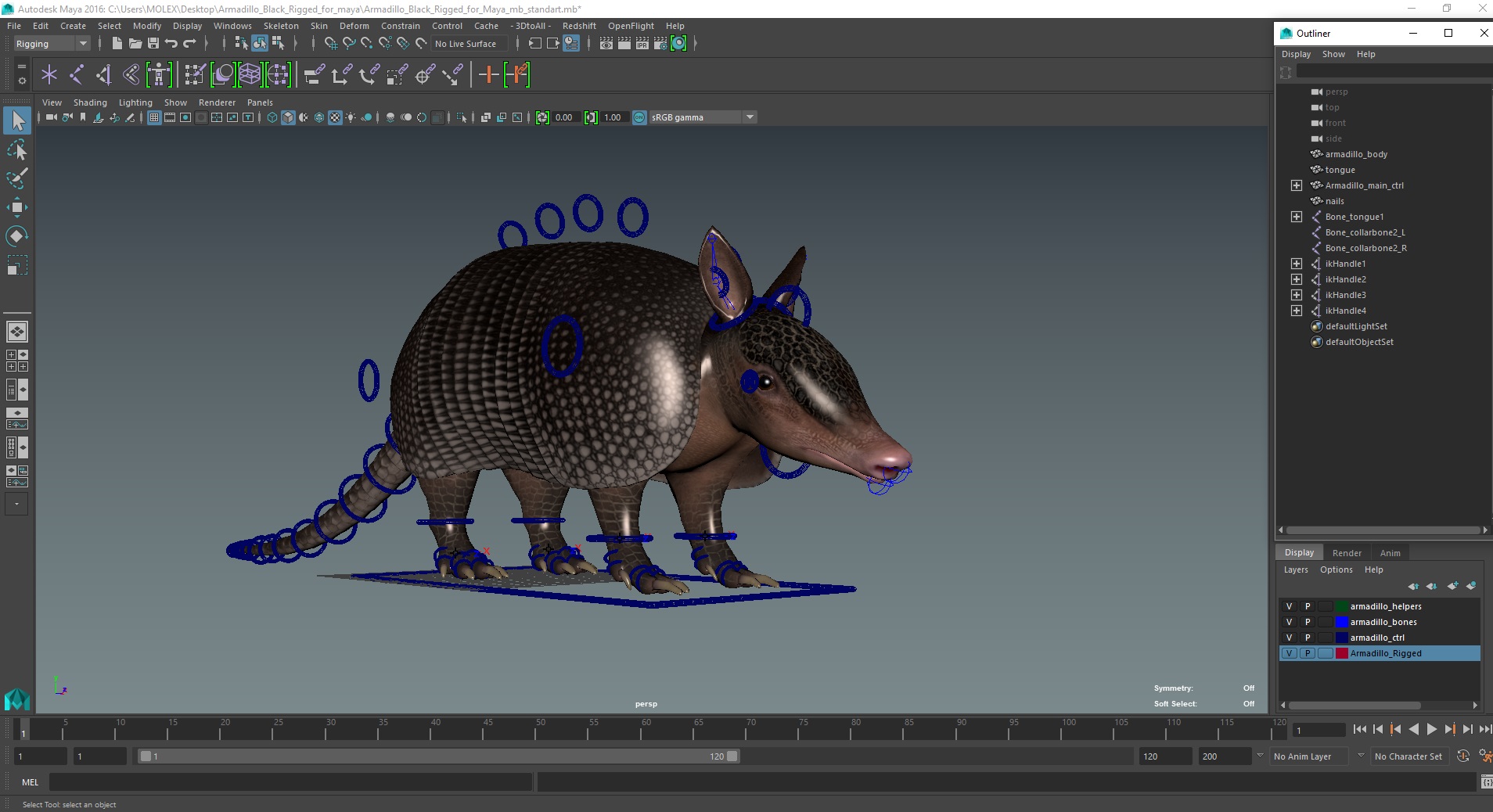Activate the Scale tool in the toolbox
This screenshot has height=812, width=1493.
tap(17, 265)
